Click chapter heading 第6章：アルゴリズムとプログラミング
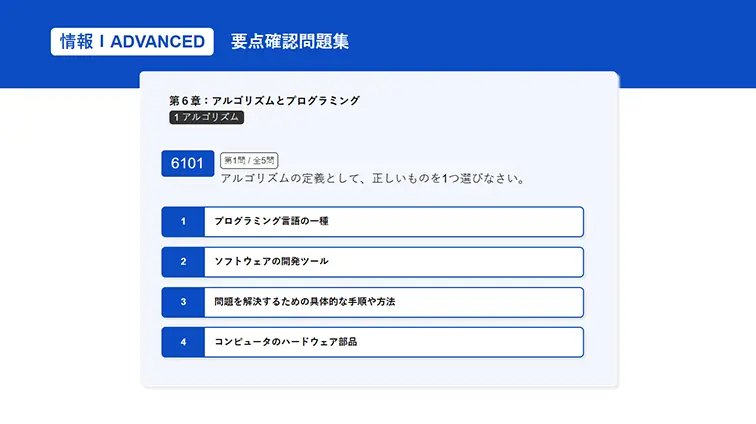Image resolution: width=756 pixels, height=424 pixels. (x=264, y=100)
